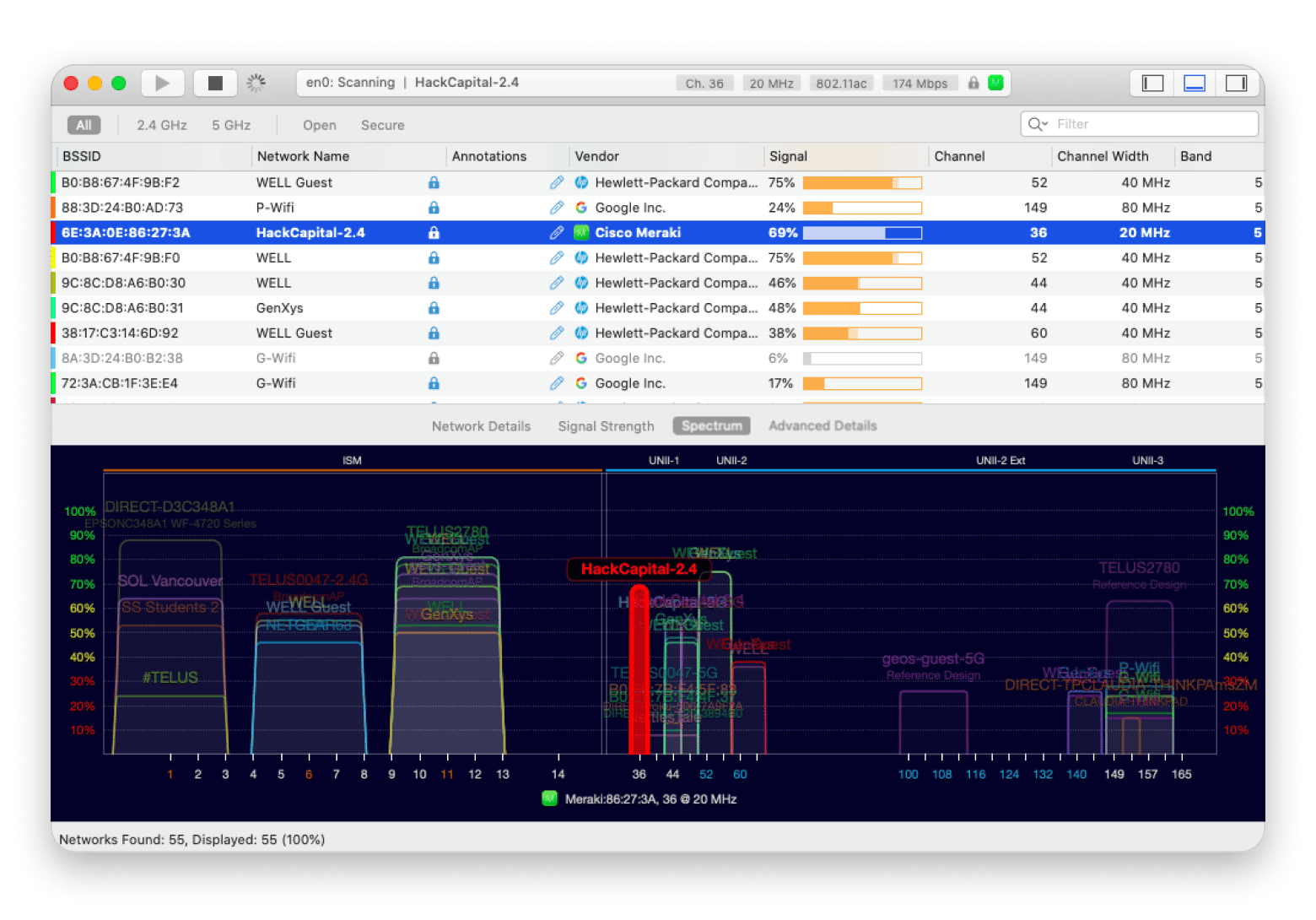Start scanning with the play button
The height and width of the screenshot is (920, 1316).
(x=163, y=83)
